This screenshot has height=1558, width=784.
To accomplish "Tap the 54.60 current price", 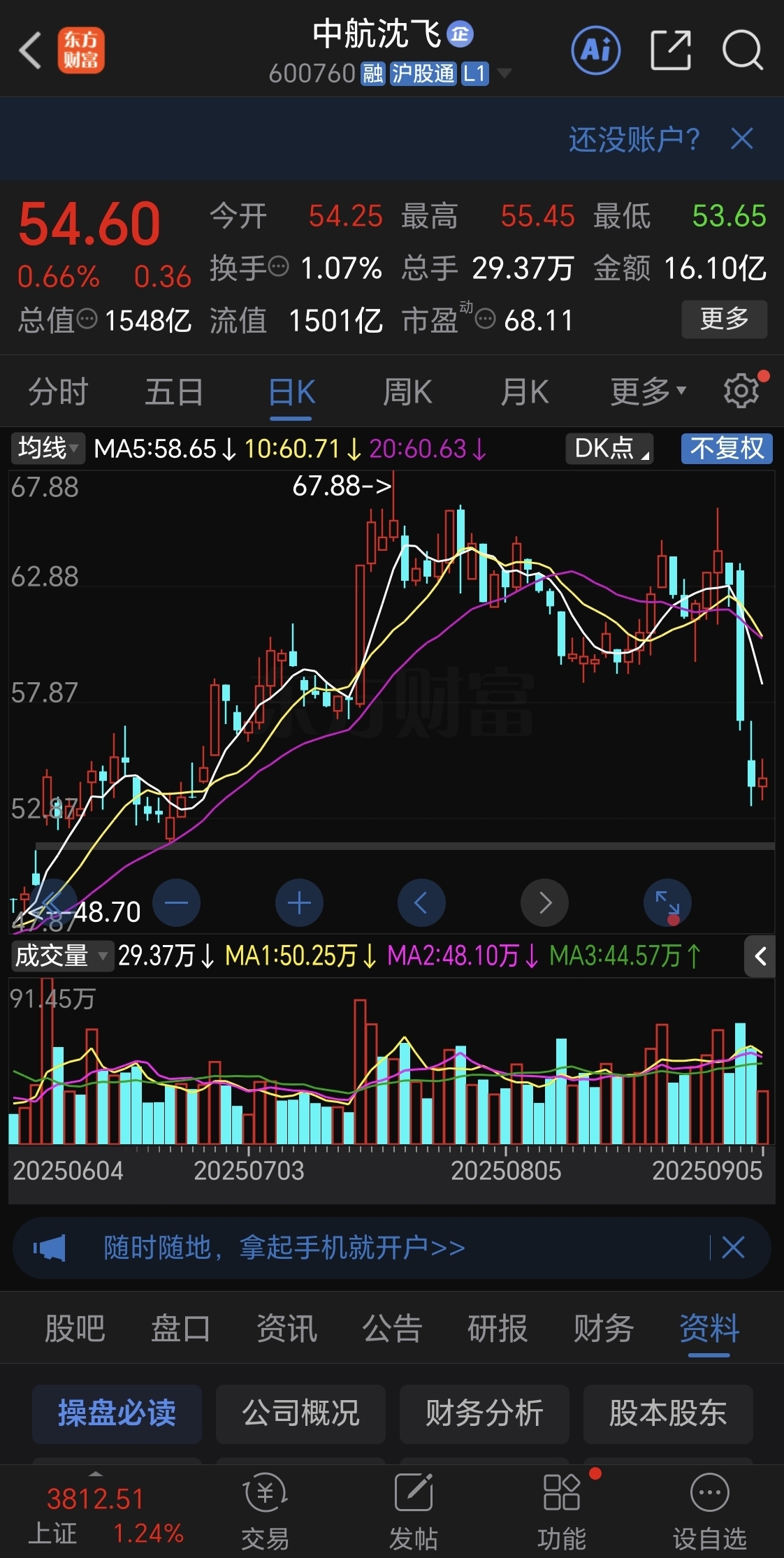I will [89, 224].
